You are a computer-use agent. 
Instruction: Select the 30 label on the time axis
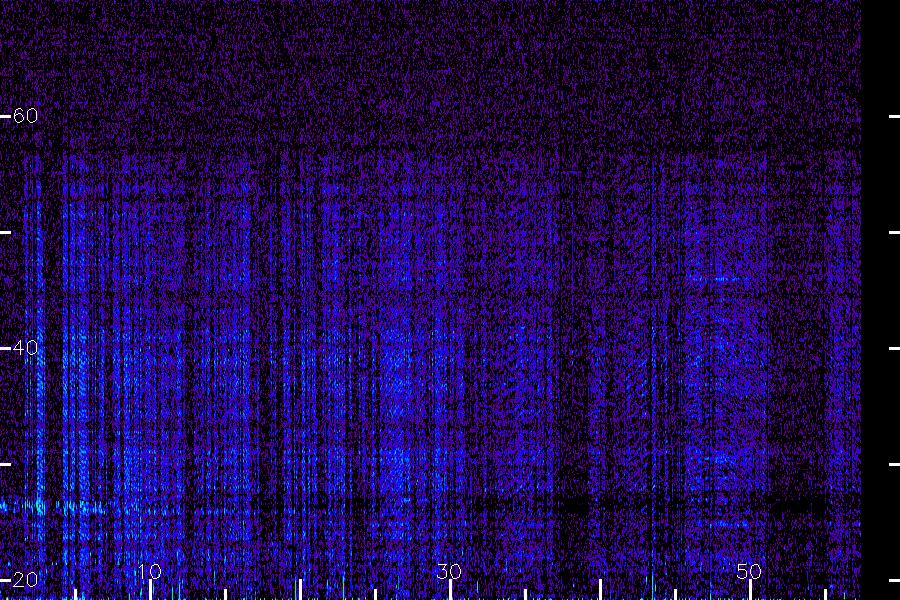coord(449,571)
